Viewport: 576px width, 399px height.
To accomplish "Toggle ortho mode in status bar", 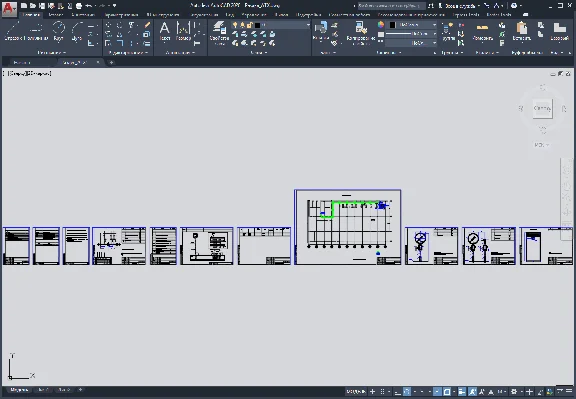I will pyautogui.click(x=397, y=392).
